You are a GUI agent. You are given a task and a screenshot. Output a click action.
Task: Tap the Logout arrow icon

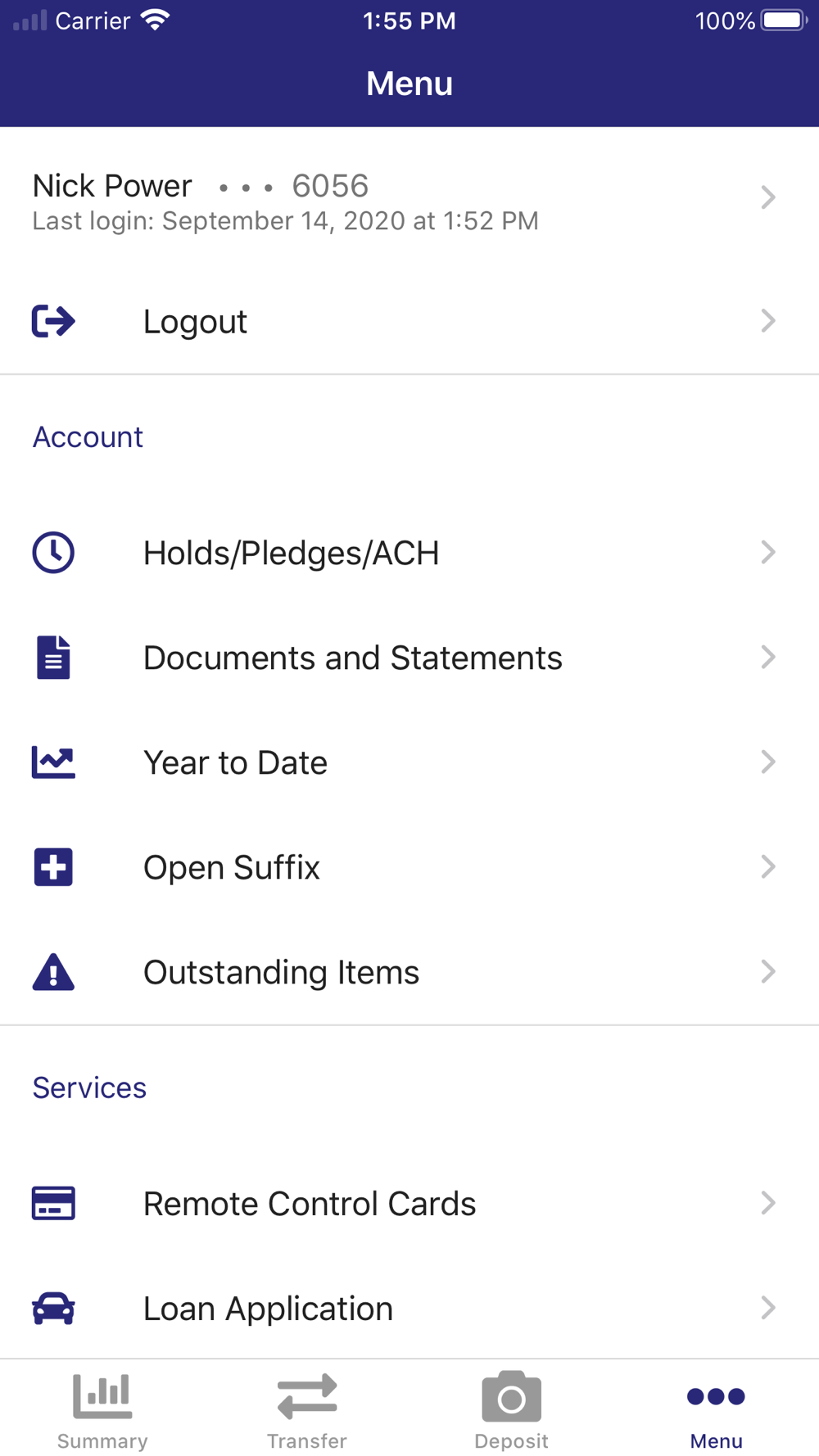point(53,321)
